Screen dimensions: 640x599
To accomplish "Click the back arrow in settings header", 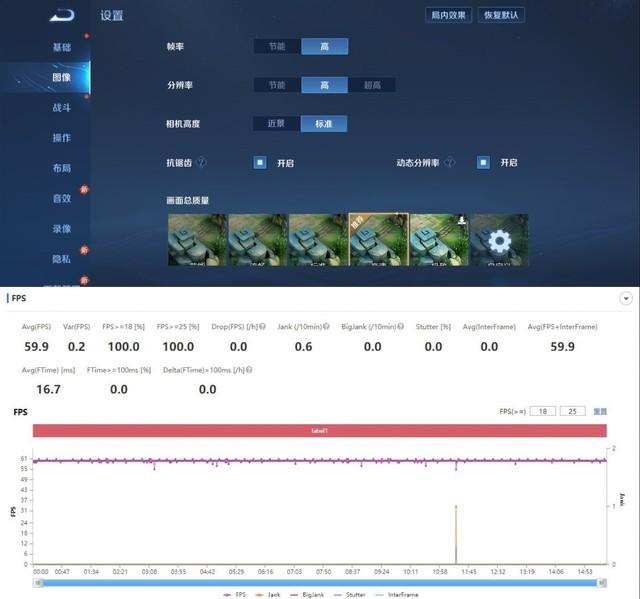I will (x=62, y=15).
